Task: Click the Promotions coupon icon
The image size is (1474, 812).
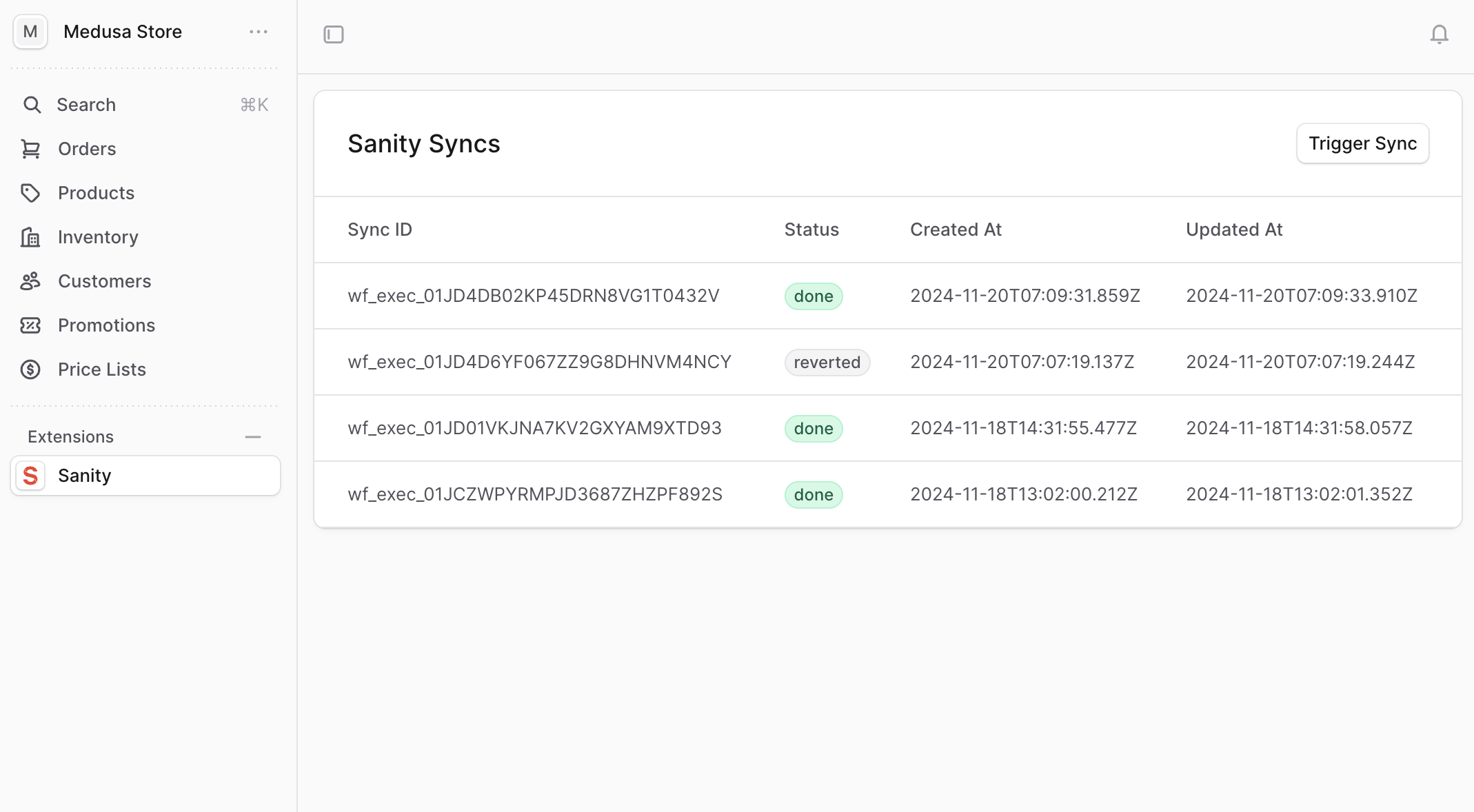Action: (32, 325)
